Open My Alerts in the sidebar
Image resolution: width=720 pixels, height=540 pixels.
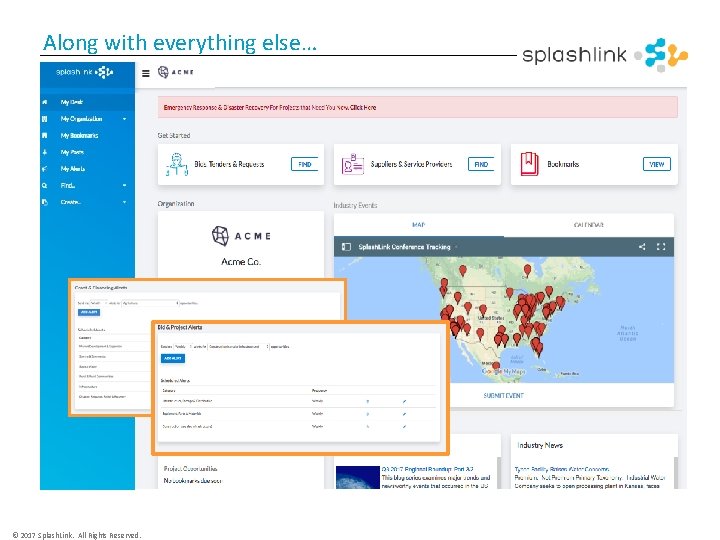pyautogui.click(x=87, y=169)
